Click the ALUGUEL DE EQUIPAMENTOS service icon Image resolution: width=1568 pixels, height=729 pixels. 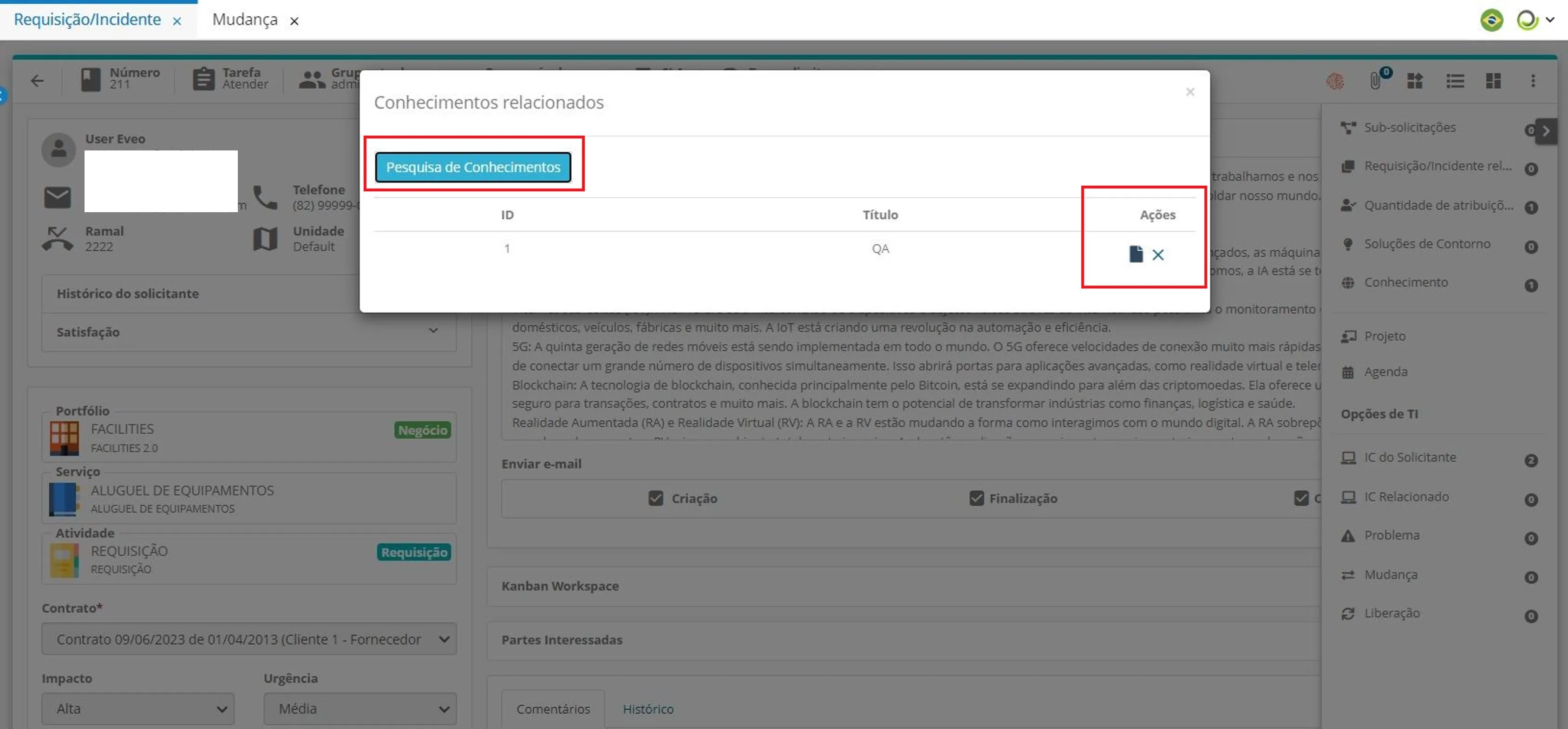click(x=64, y=499)
